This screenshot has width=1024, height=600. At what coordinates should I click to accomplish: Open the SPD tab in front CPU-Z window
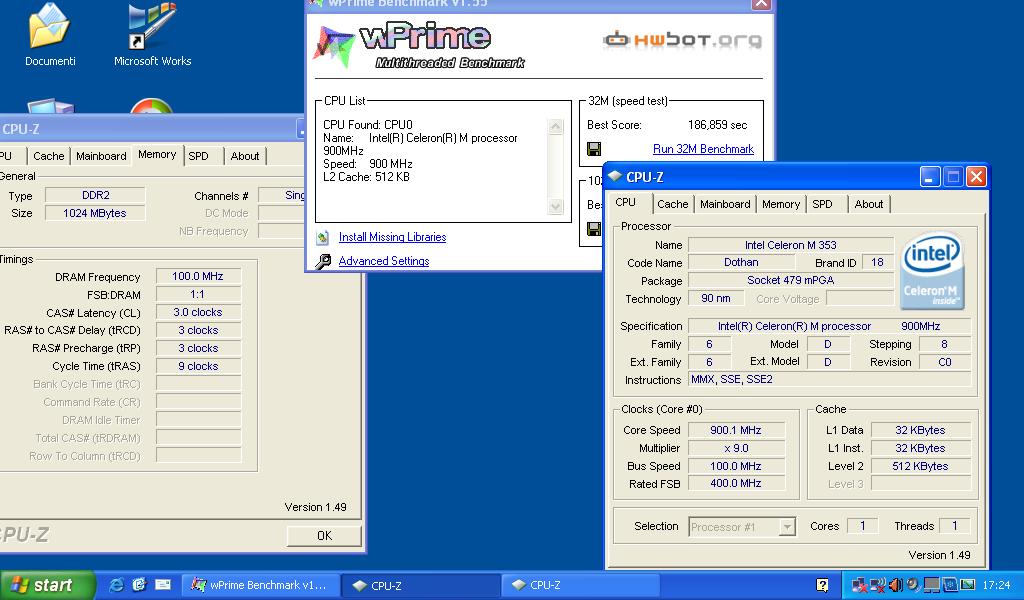tap(822, 204)
